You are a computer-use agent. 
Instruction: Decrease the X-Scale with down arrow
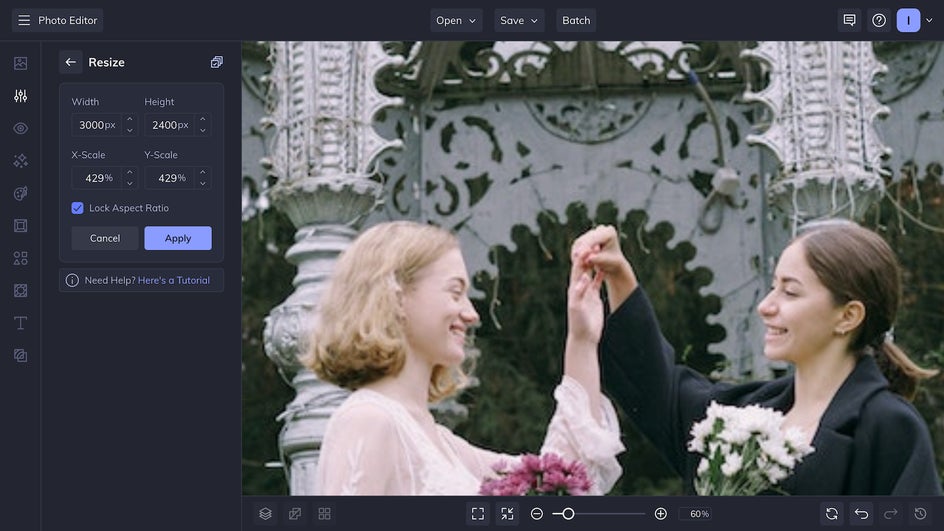129,183
